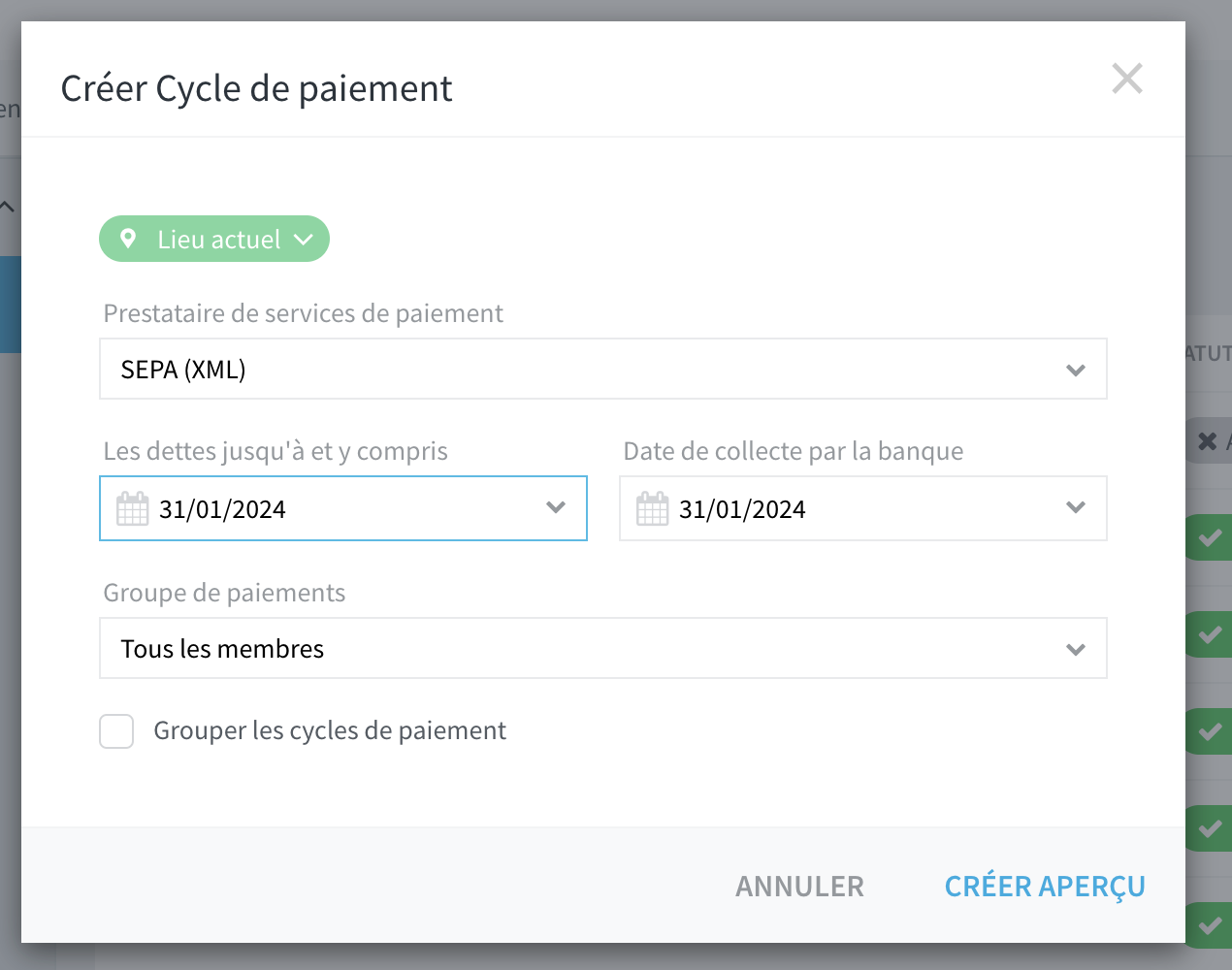Click the Groupe de paiements label
The width and height of the screenshot is (1232, 970).
pyautogui.click(x=224, y=593)
